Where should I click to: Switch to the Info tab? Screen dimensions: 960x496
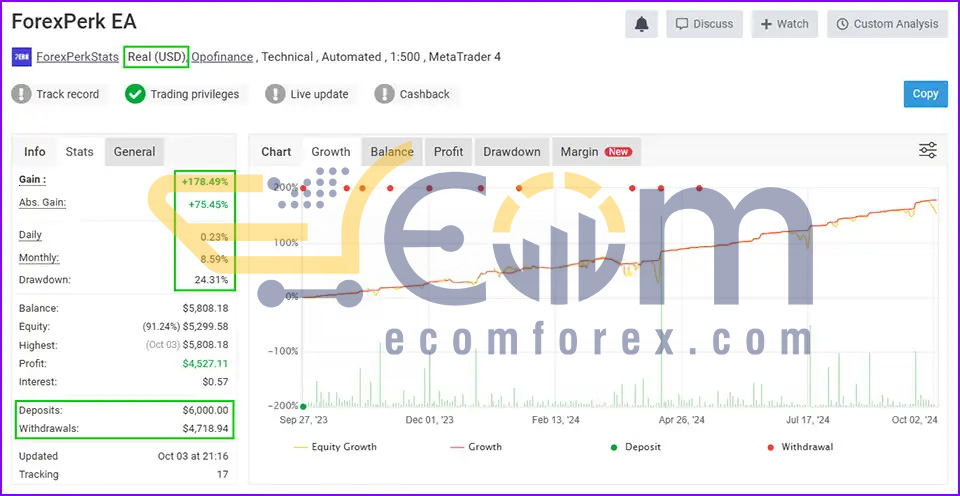[x=35, y=152]
